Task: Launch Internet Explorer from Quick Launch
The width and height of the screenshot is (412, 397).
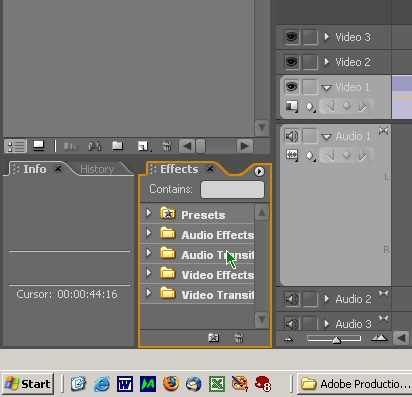Action: (x=102, y=384)
